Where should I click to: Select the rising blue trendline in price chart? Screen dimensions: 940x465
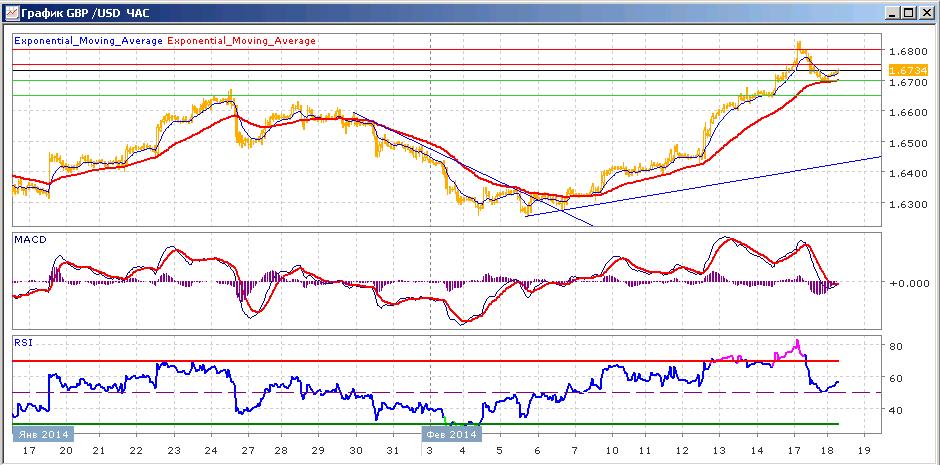(x=701, y=186)
